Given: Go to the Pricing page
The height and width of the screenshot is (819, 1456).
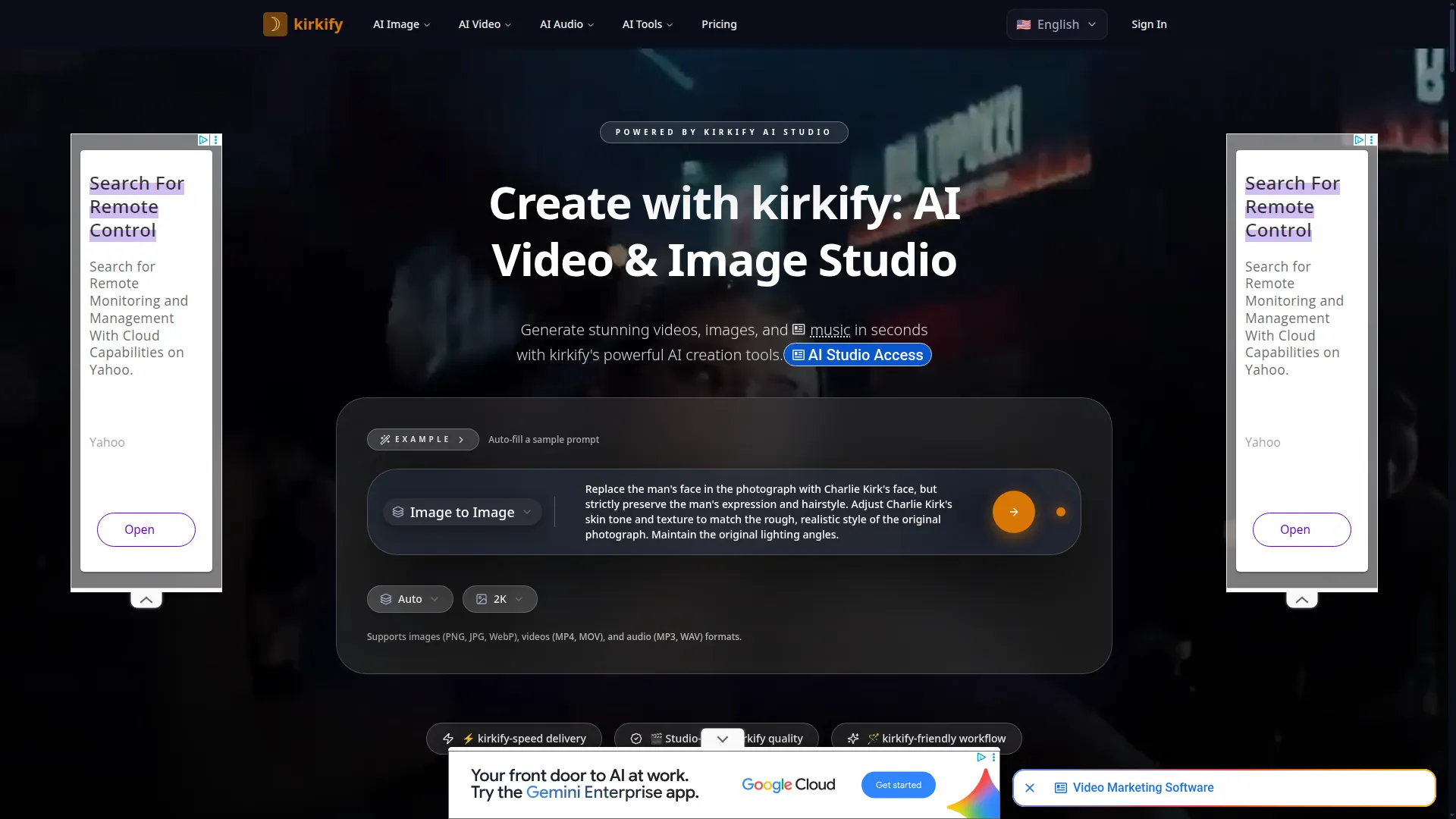Looking at the screenshot, I should (719, 24).
